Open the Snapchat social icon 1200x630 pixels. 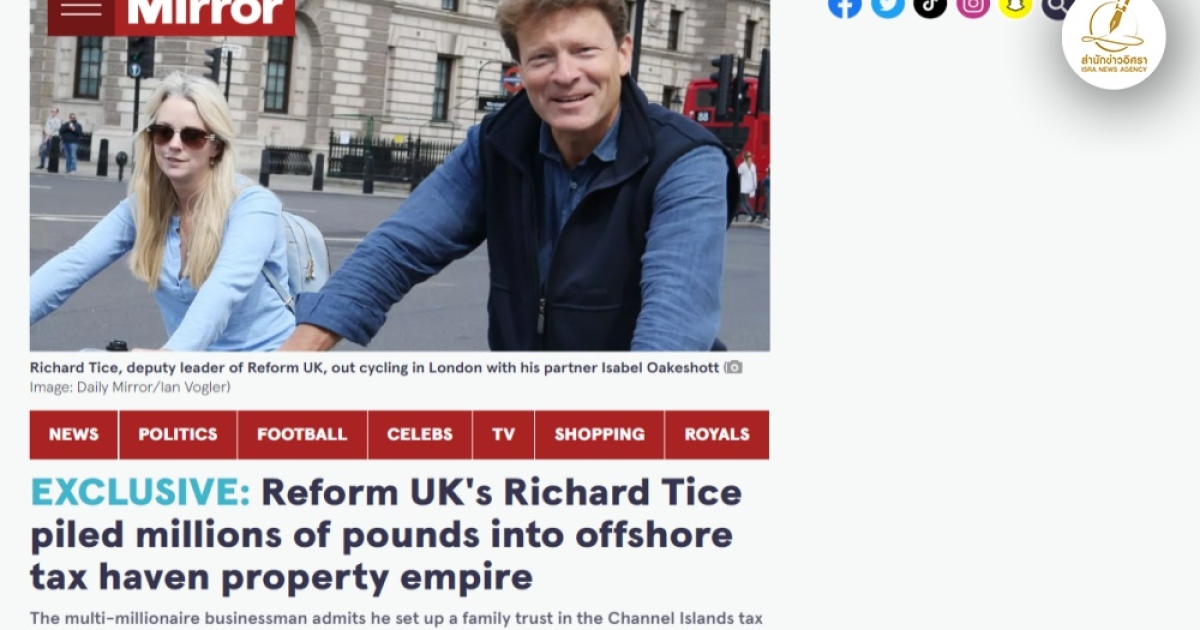tap(1015, 5)
